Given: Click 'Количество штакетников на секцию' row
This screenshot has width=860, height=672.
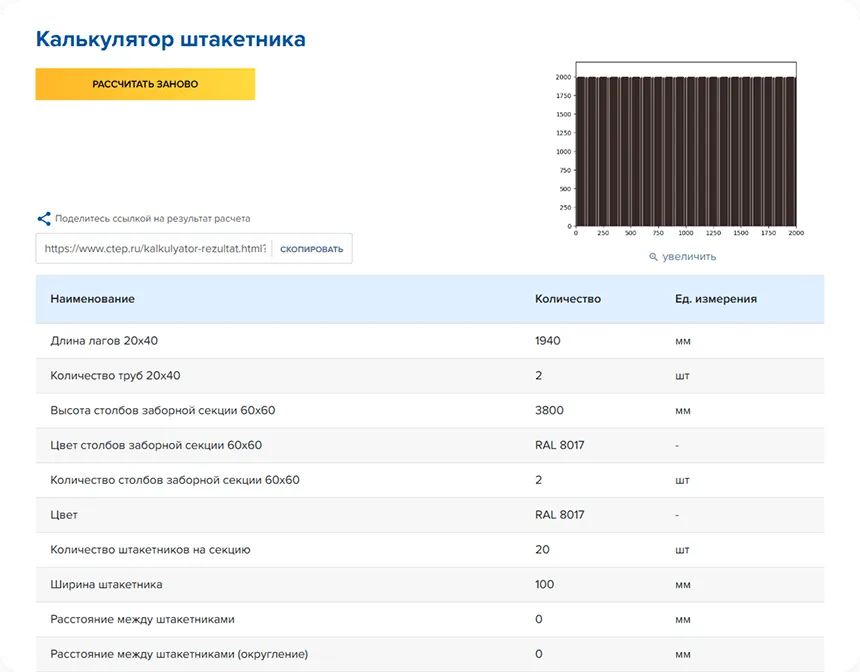Looking at the screenshot, I should pyautogui.click(x=150, y=550).
